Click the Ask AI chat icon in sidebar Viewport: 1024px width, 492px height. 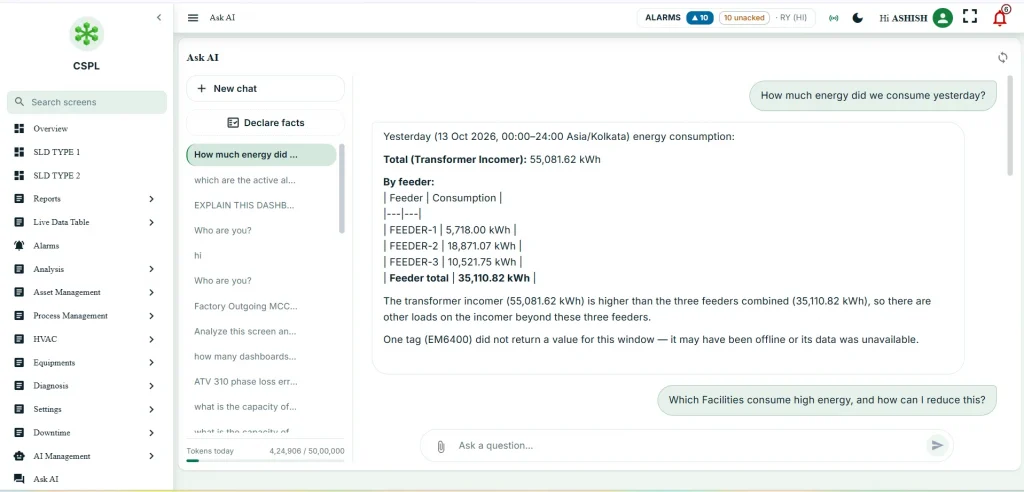19,479
